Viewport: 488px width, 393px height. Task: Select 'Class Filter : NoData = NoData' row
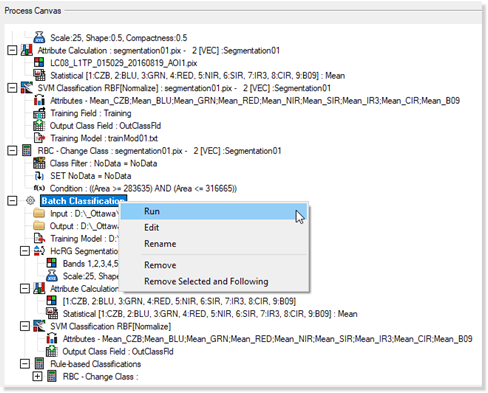(103, 164)
